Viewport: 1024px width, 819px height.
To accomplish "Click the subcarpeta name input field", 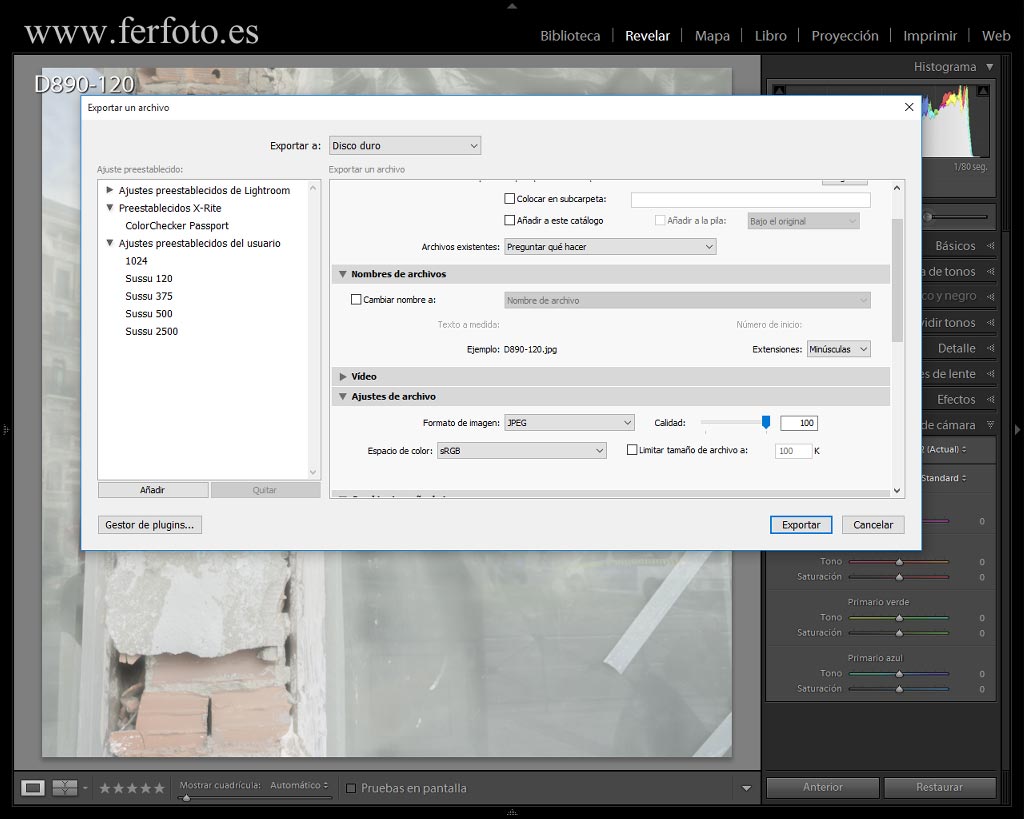I will tap(750, 199).
